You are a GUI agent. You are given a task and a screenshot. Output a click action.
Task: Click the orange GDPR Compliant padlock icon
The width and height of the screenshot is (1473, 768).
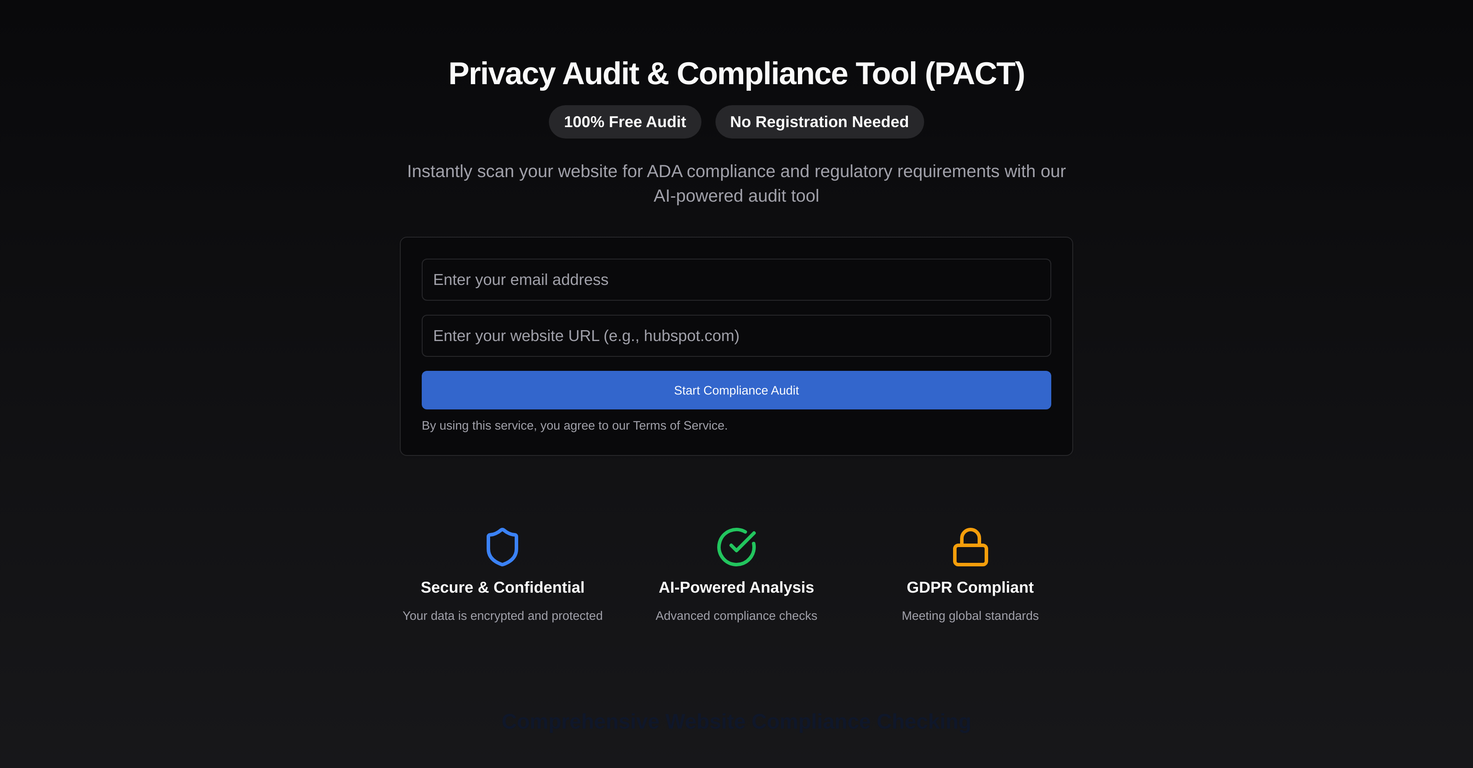coord(969,546)
